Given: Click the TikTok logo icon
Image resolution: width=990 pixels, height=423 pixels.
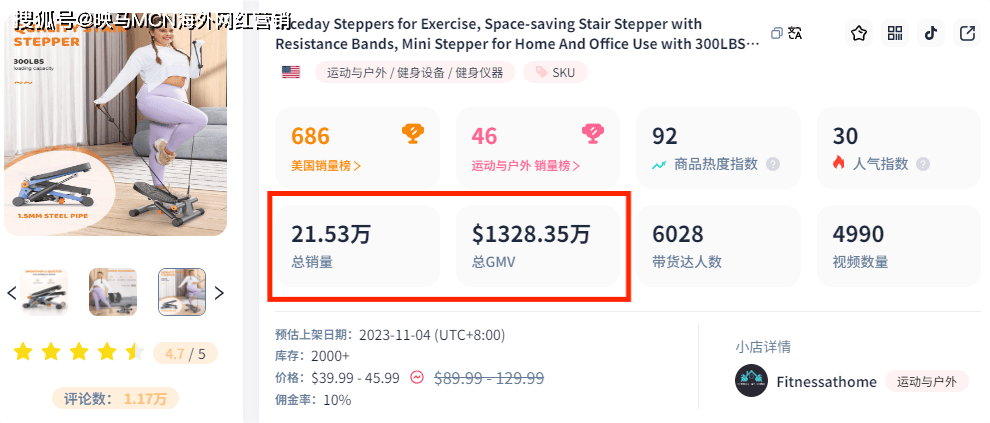Looking at the screenshot, I should (x=931, y=33).
